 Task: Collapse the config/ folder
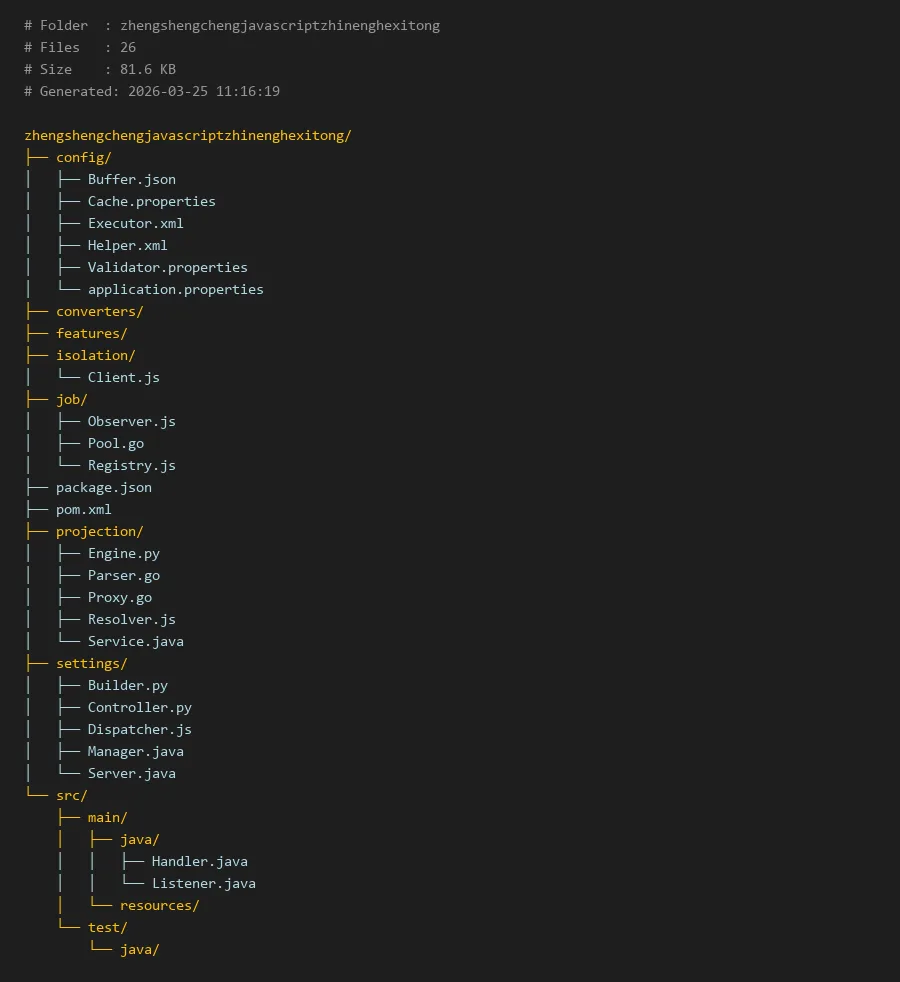83,157
